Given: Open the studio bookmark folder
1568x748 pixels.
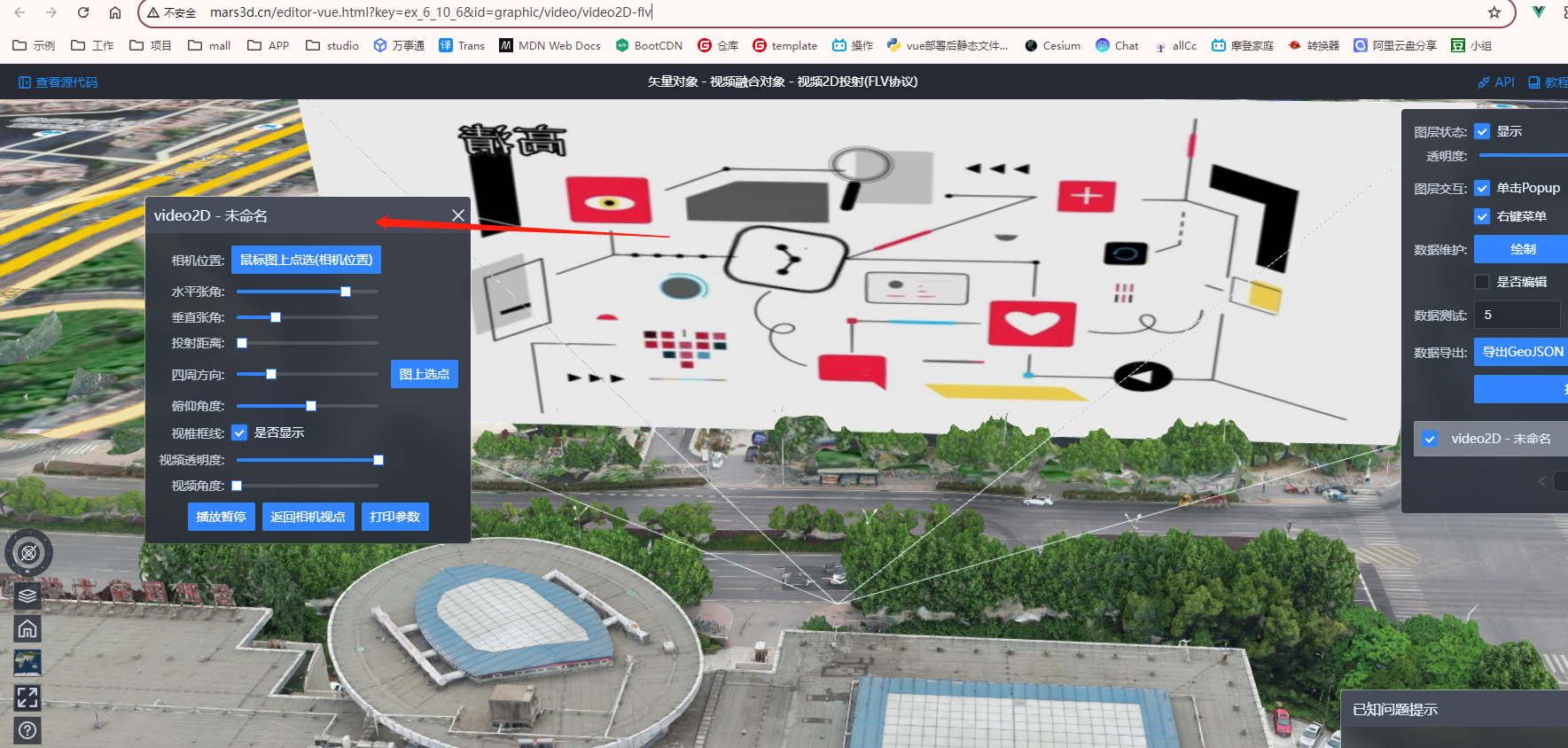Looking at the screenshot, I should point(332,45).
